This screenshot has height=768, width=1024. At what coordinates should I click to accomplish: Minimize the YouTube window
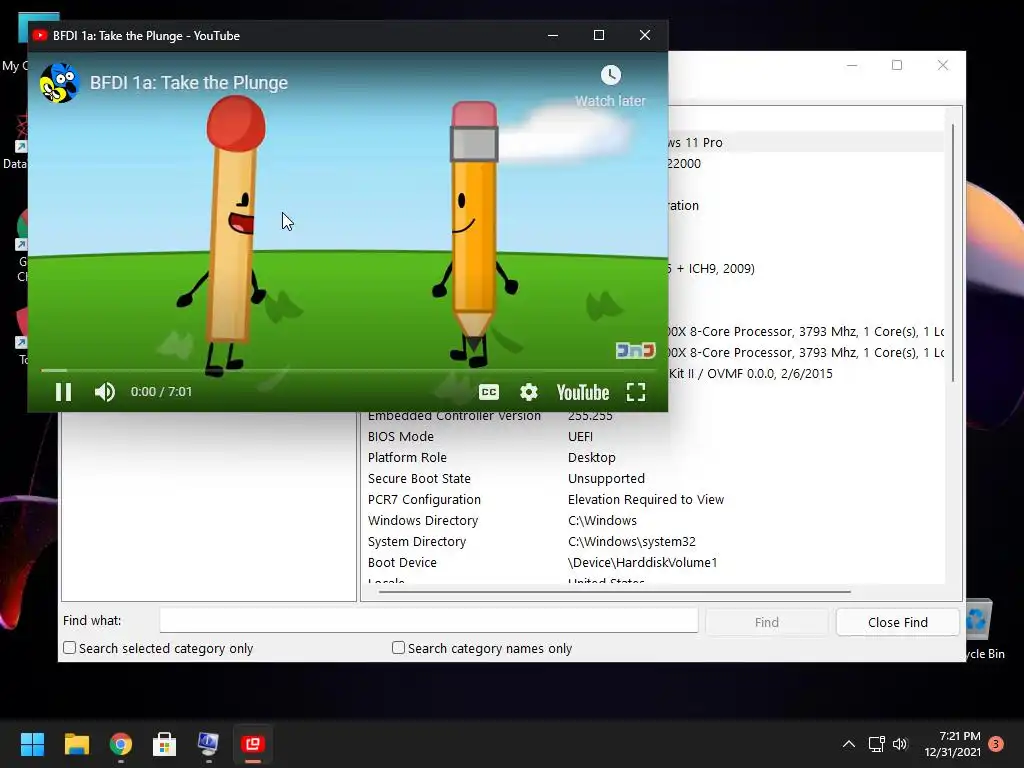pos(553,35)
